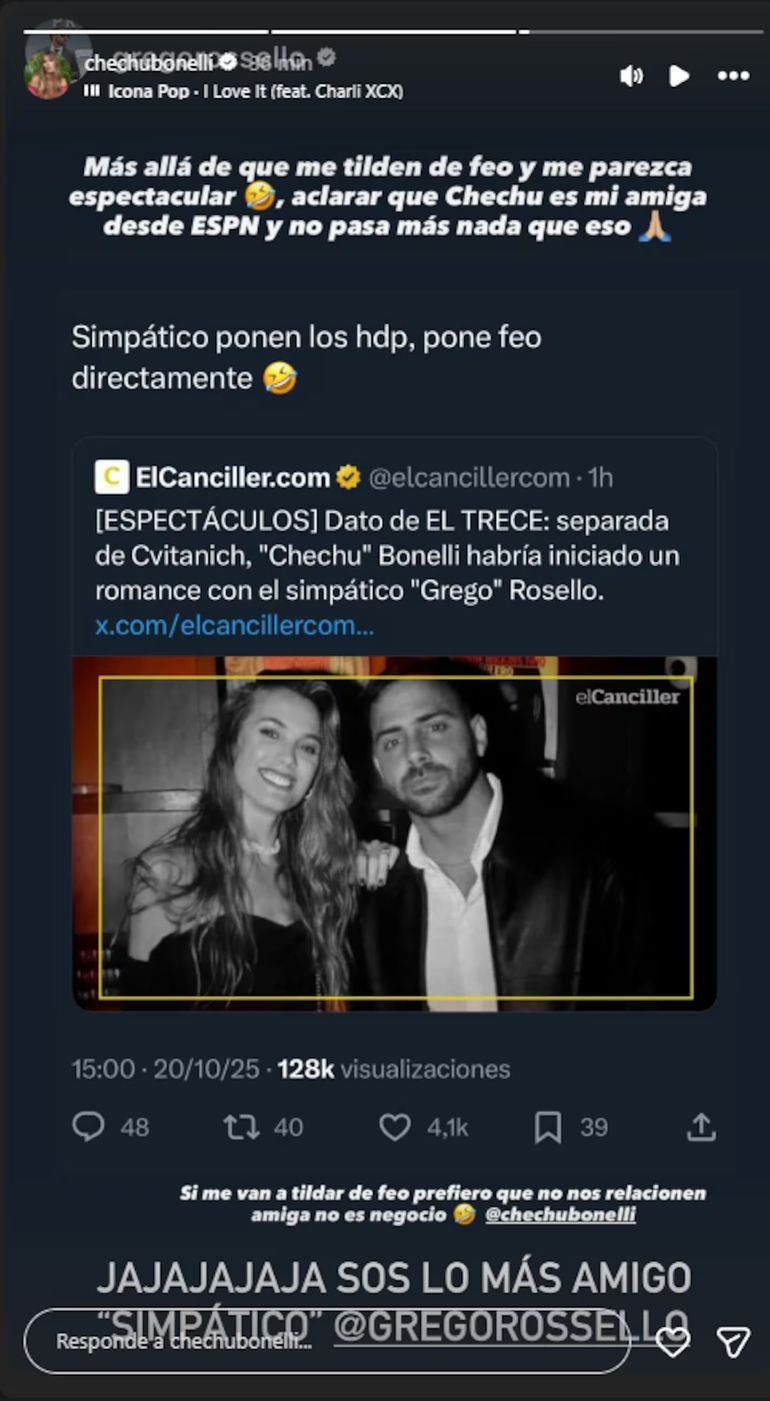Click the tweet share upload icon
The width and height of the screenshot is (770, 1401).
702,1127
